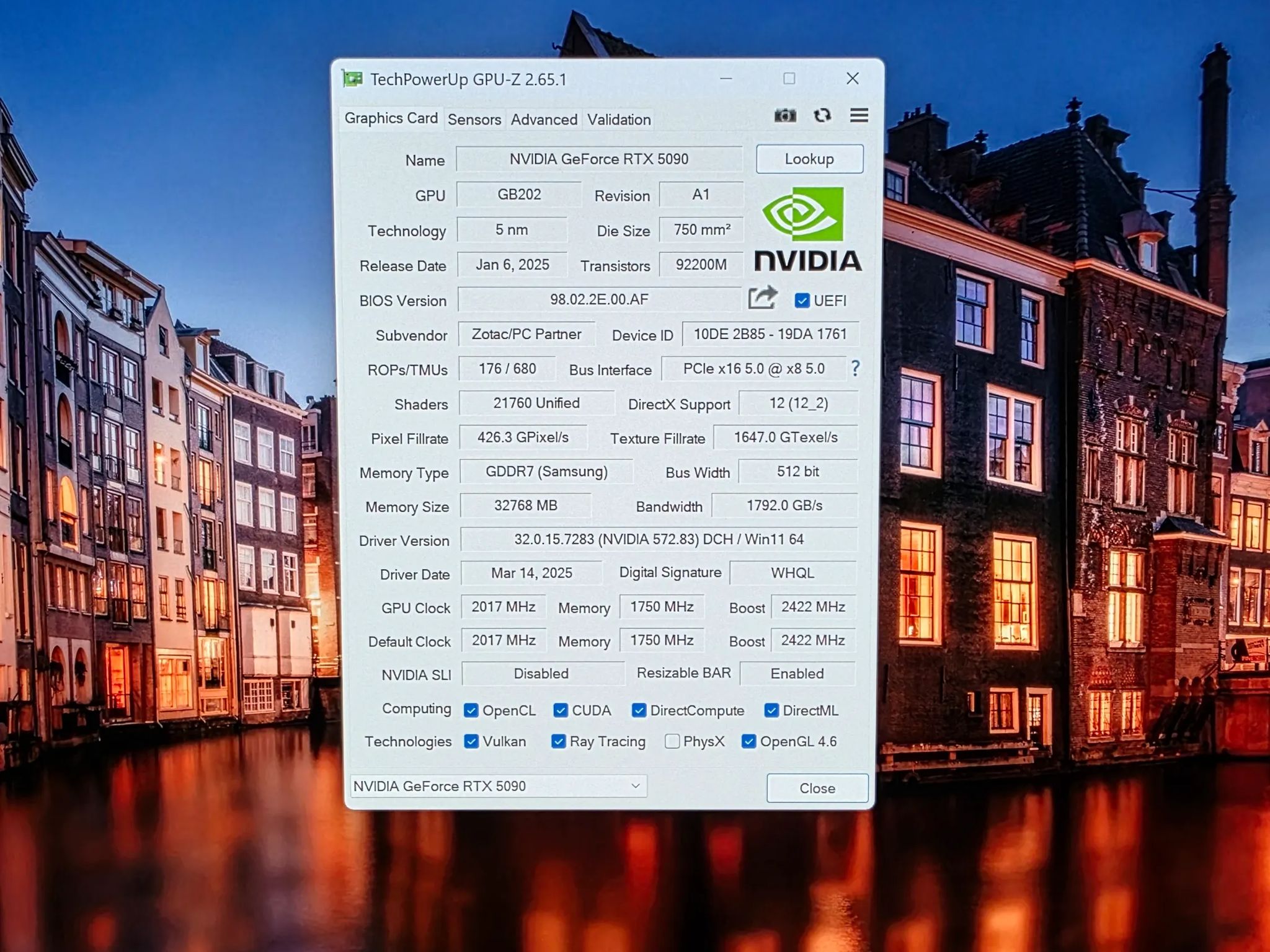Toggle the Ray Tracing checkbox
Image resolution: width=1270 pixels, height=952 pixels.
558,741
